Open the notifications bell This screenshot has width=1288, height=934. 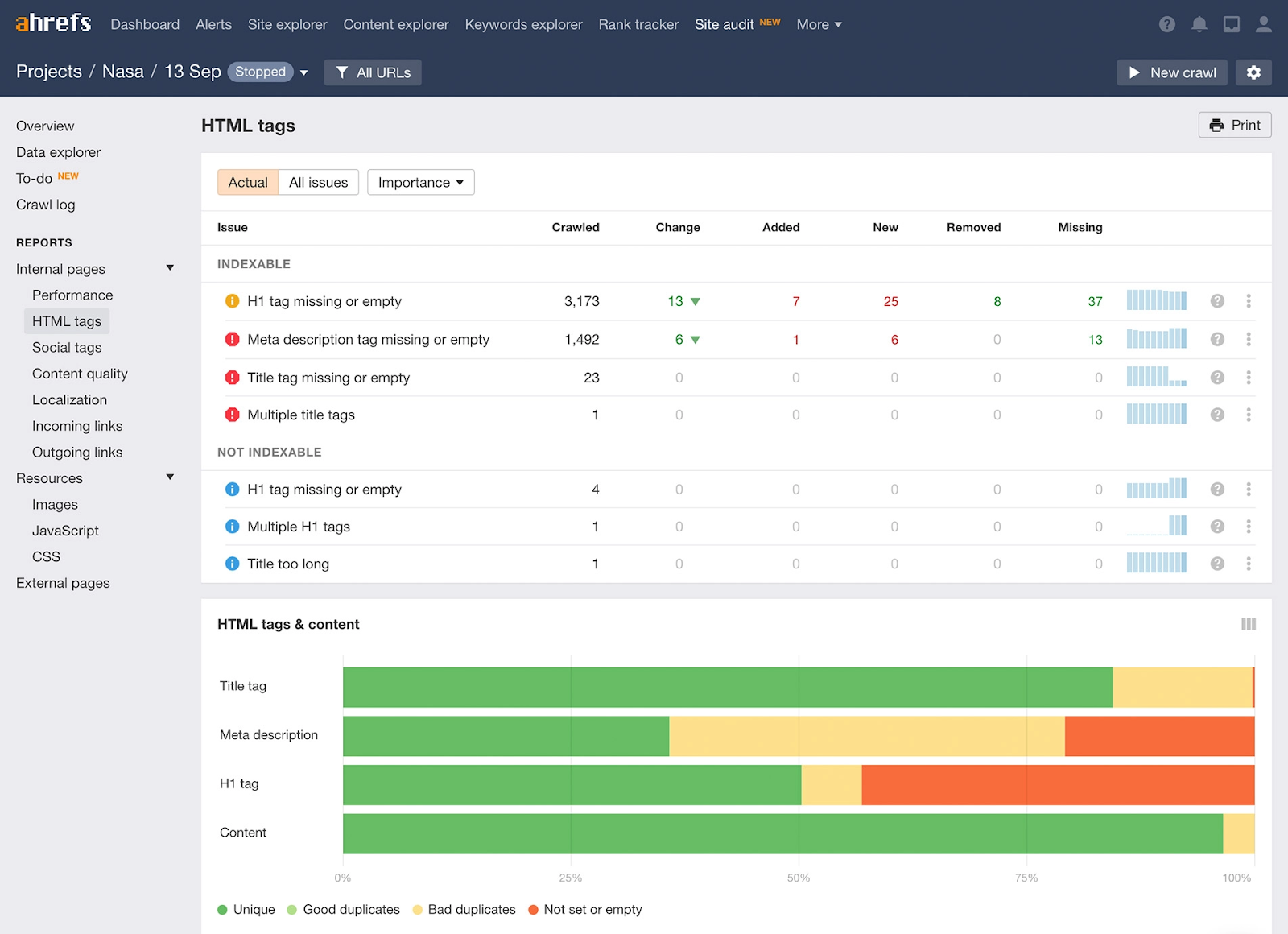click(x=1199, y=24)
